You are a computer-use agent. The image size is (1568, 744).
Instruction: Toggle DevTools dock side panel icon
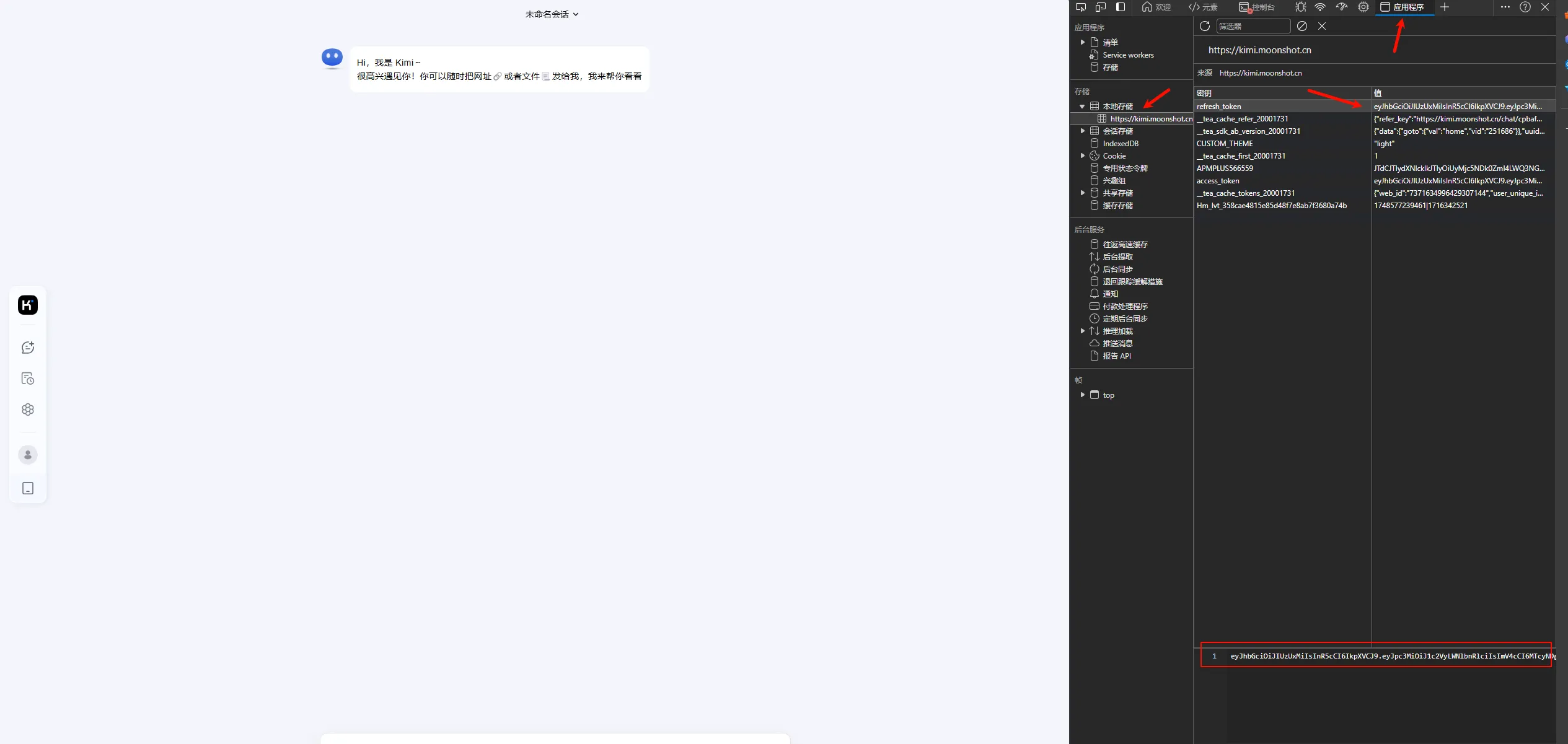(x=1121, y=7)
